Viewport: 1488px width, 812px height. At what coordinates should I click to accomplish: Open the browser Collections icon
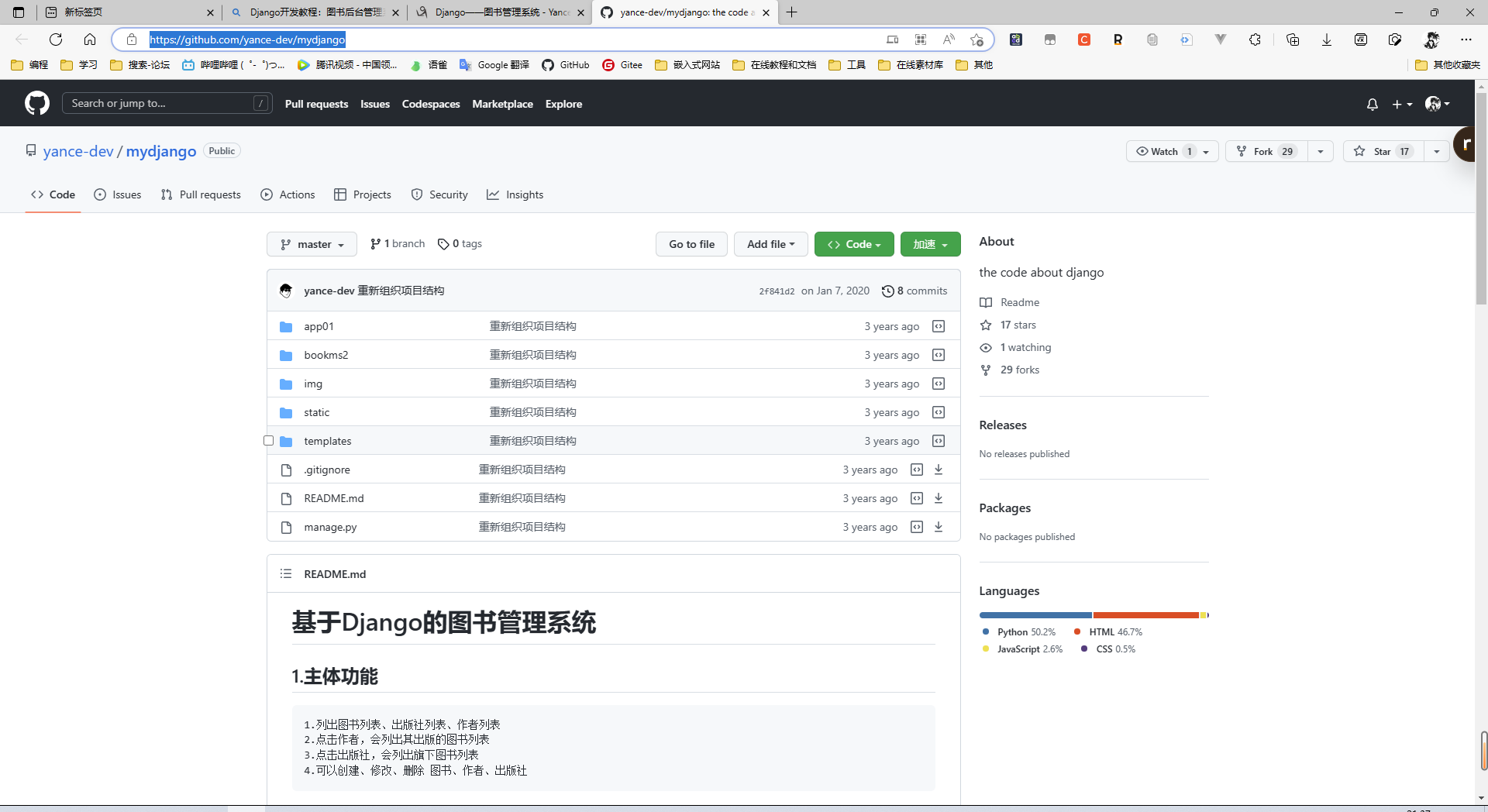(1293, 40)
